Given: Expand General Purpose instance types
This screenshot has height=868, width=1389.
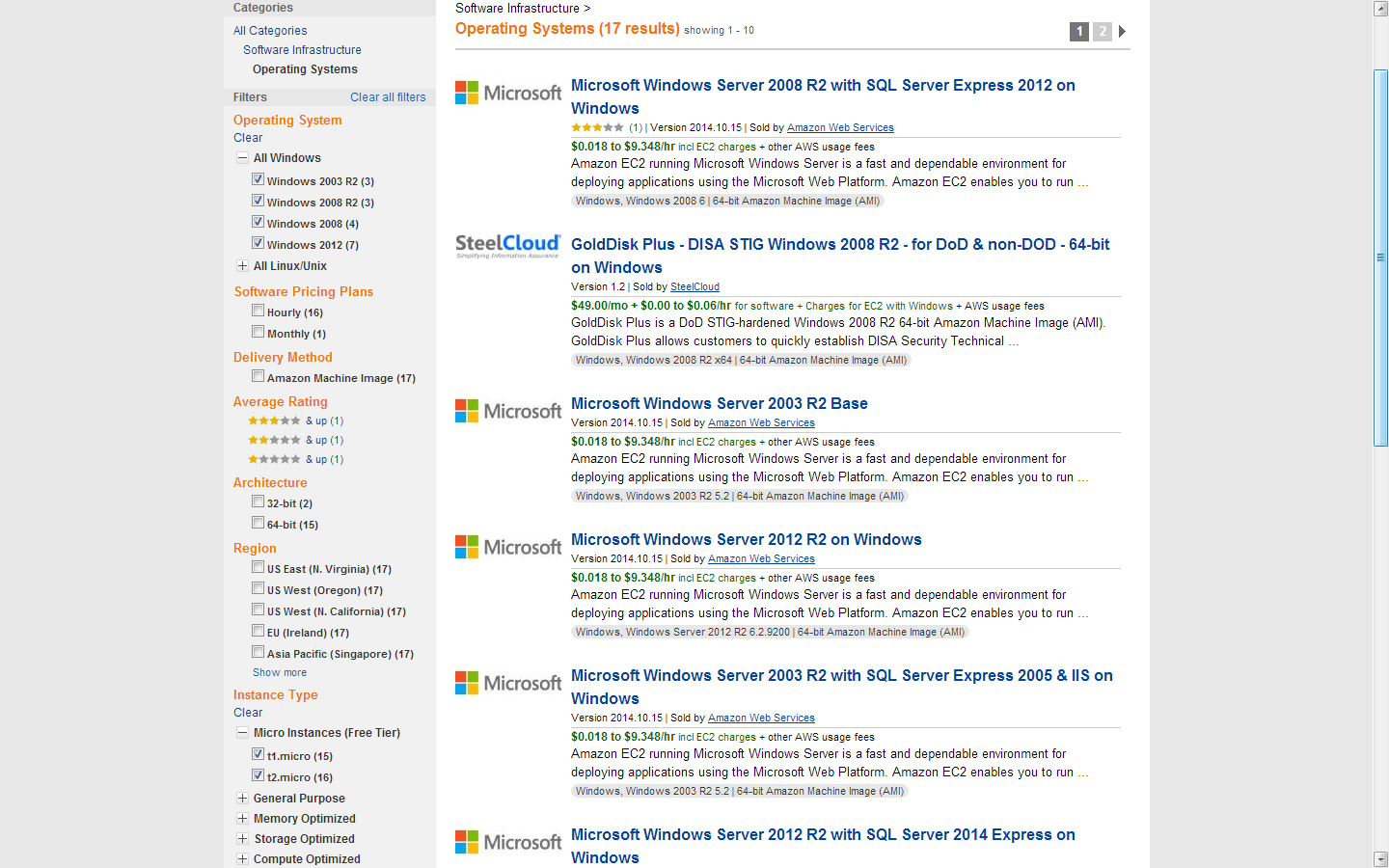Looking at the screenshot, I should point(242,799).
